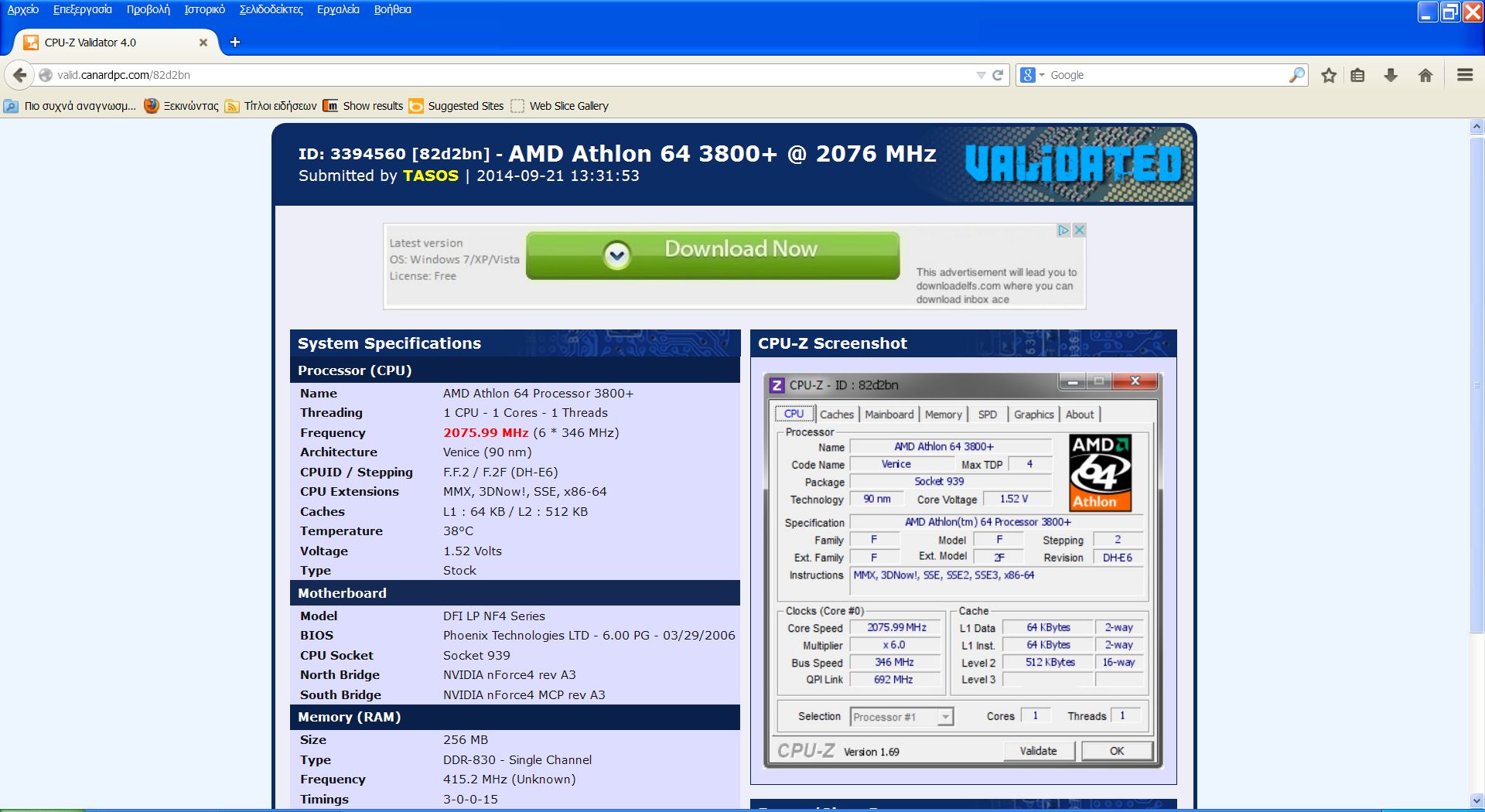Click the DDR-830 - Single Channel value
Screen dimensions: 1485x812
(517, 760)
